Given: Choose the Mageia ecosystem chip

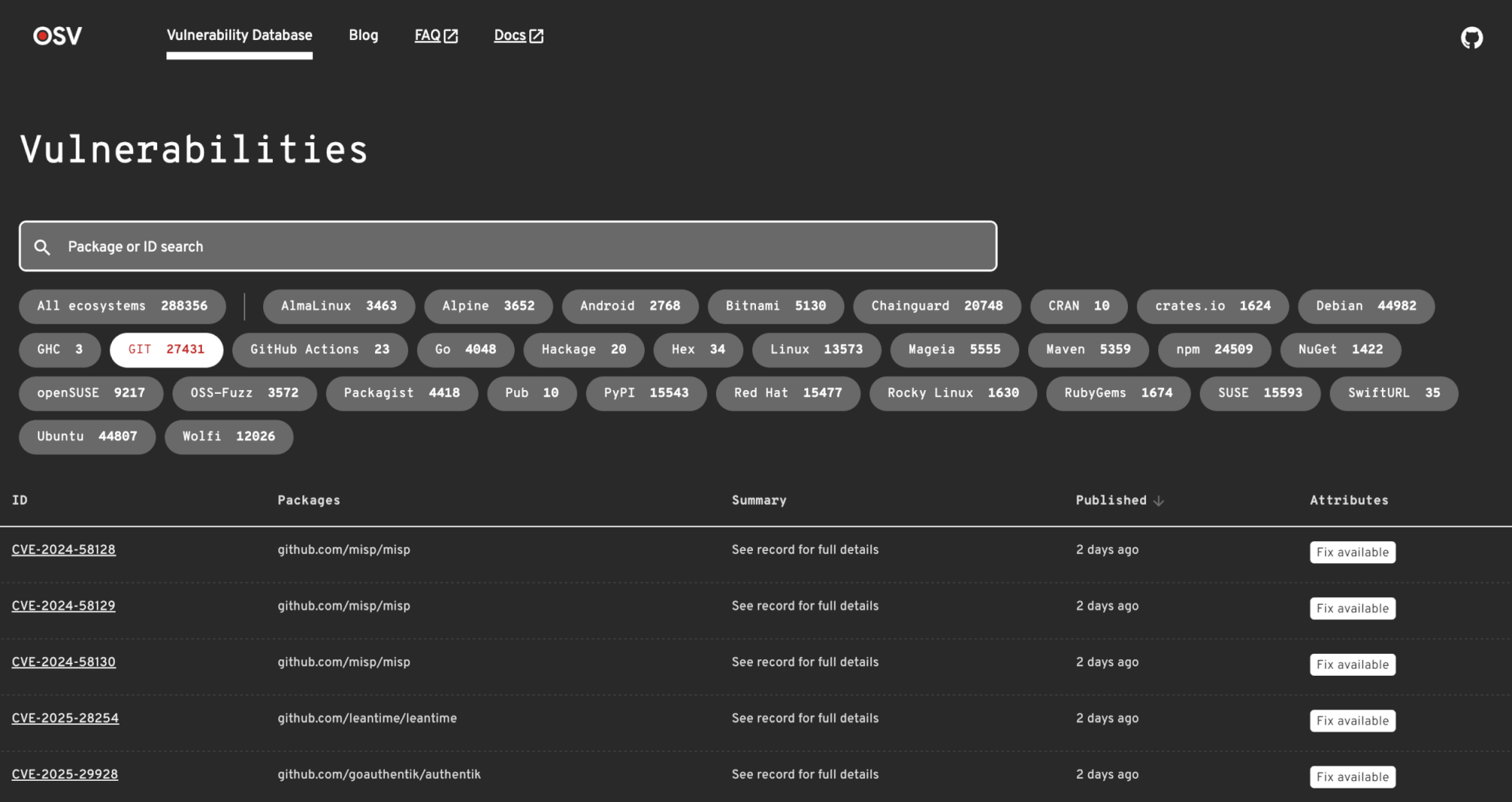Looking at the screenshot, I should pyautogui.click(x=954, y=350).
